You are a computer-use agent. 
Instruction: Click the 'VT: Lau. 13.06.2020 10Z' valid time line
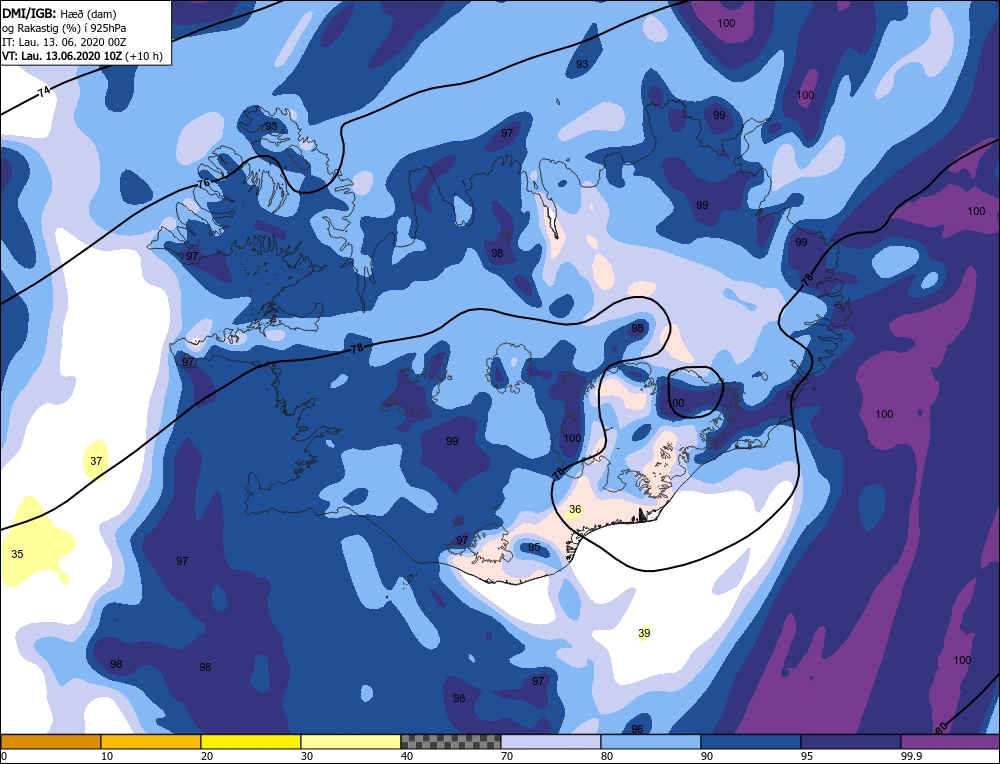[82, 56]
